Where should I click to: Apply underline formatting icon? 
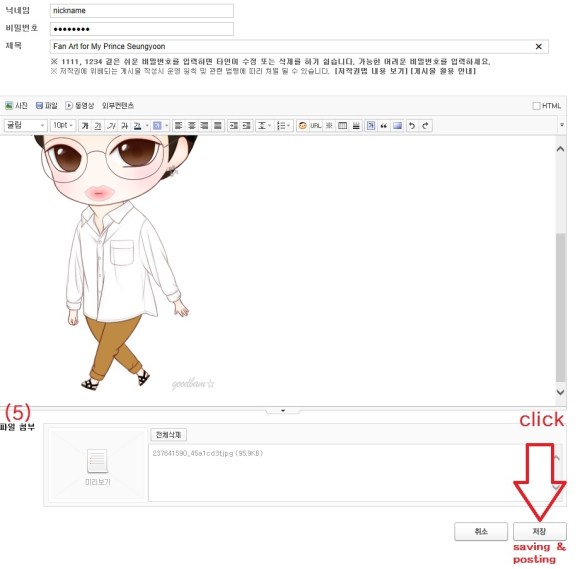tap(98, 126)
